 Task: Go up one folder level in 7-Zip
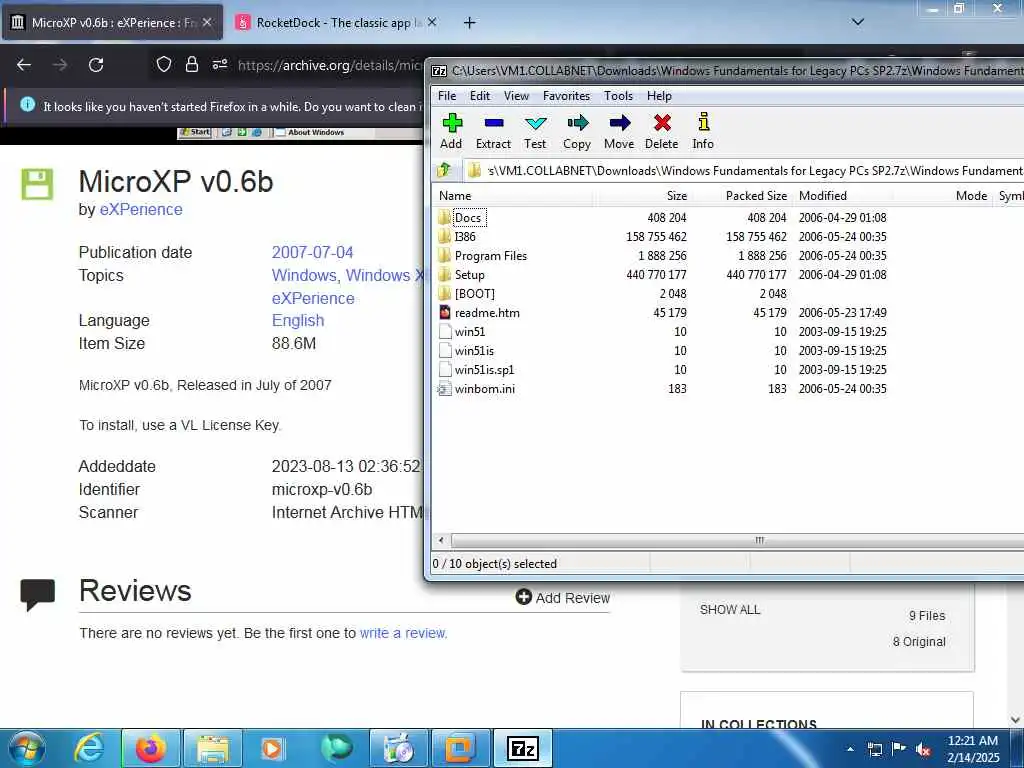pyautogui.click(x=445, y=170)
